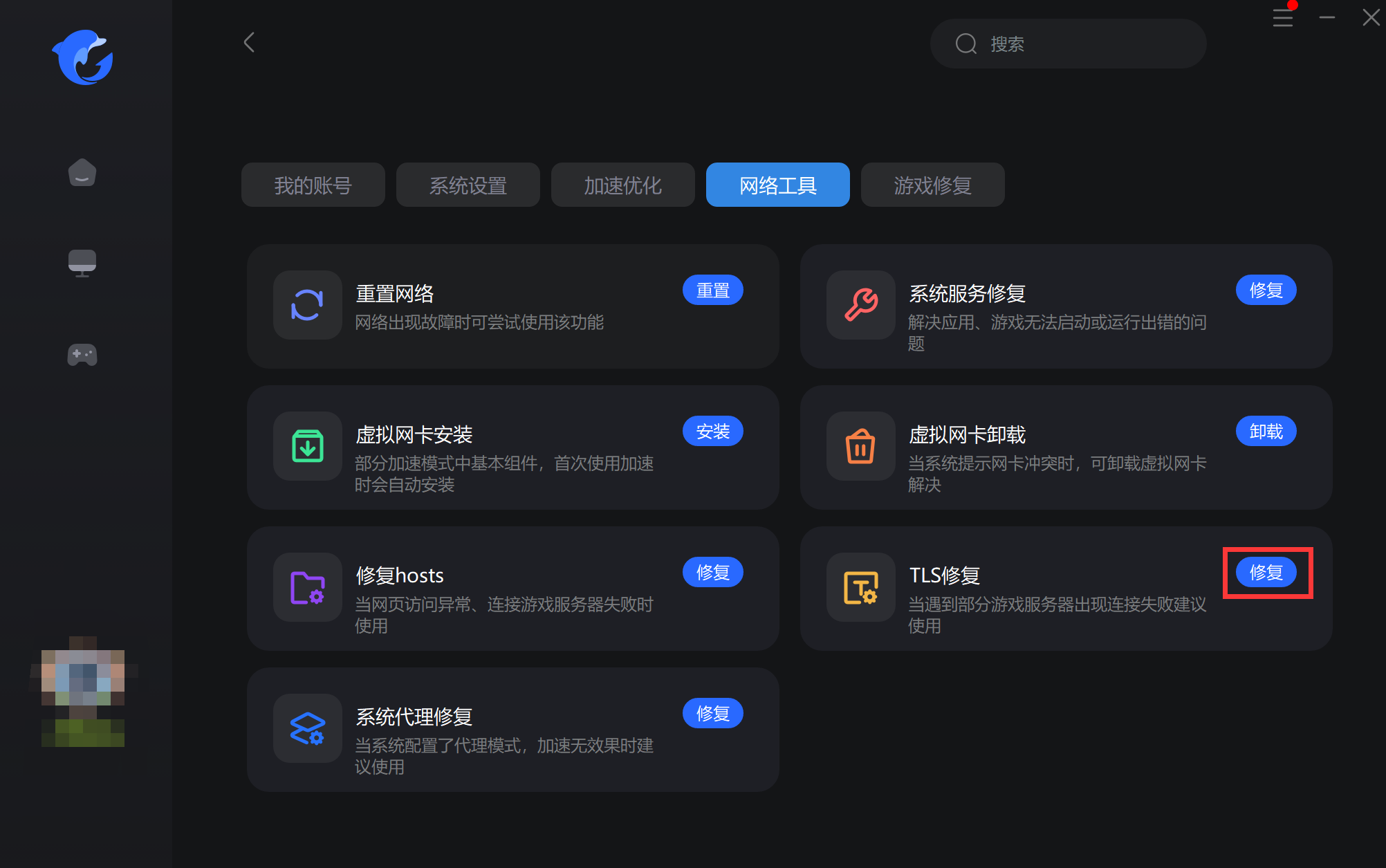1386x868 pixels.
Task: Click the virtual NIC uninstall trash icon
Action: [x=861, y=446]
